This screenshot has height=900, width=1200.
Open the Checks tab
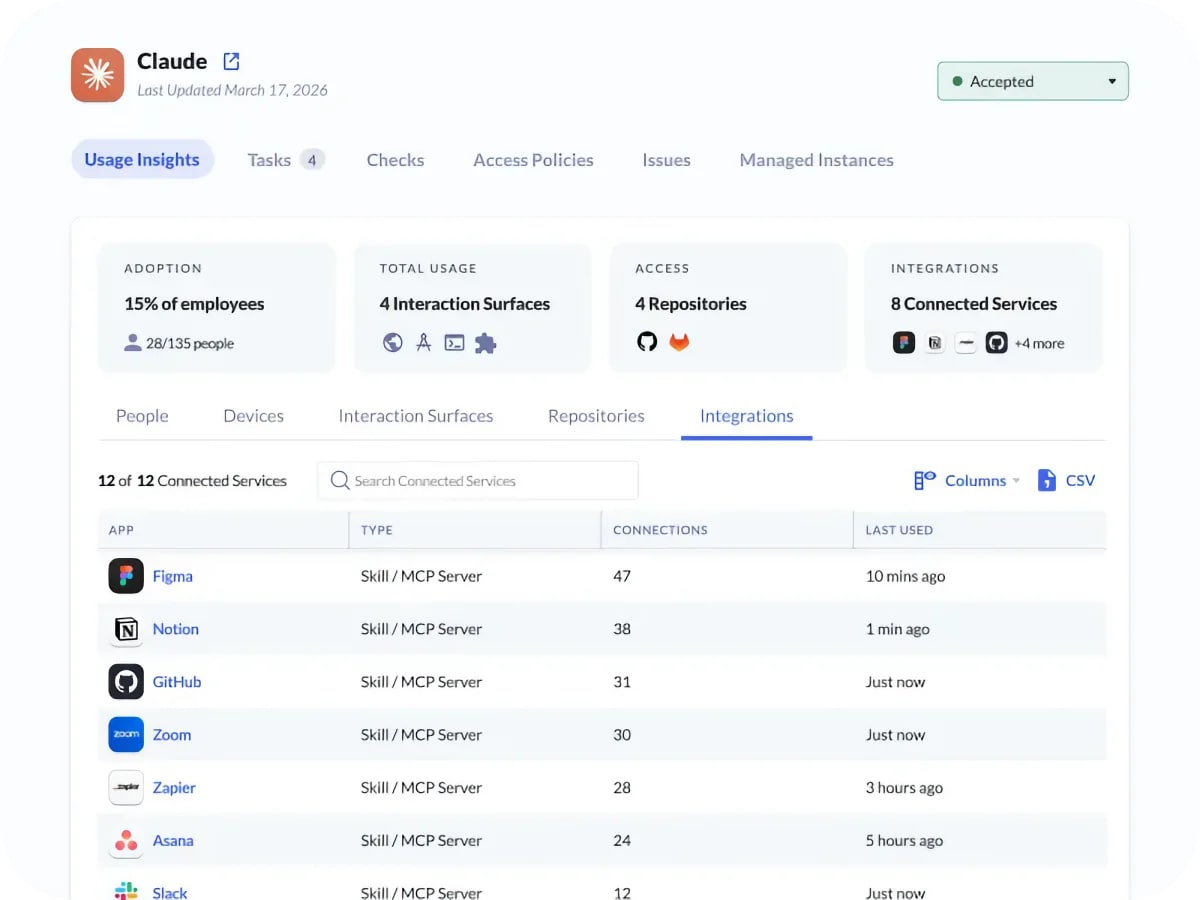(395, 160)
